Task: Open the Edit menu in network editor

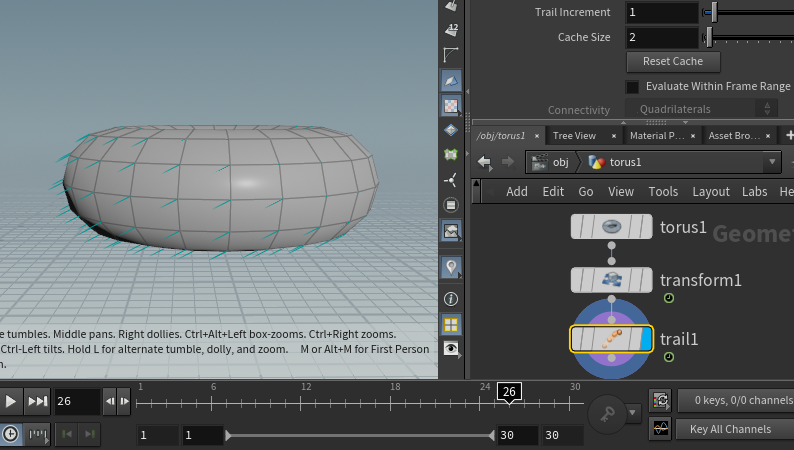Action: click(x=553, y=191)
